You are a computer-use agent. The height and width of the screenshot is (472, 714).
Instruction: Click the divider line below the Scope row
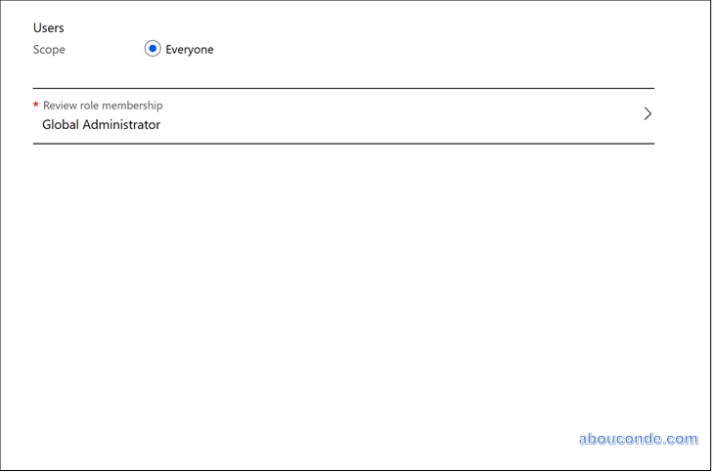point(343,88)
